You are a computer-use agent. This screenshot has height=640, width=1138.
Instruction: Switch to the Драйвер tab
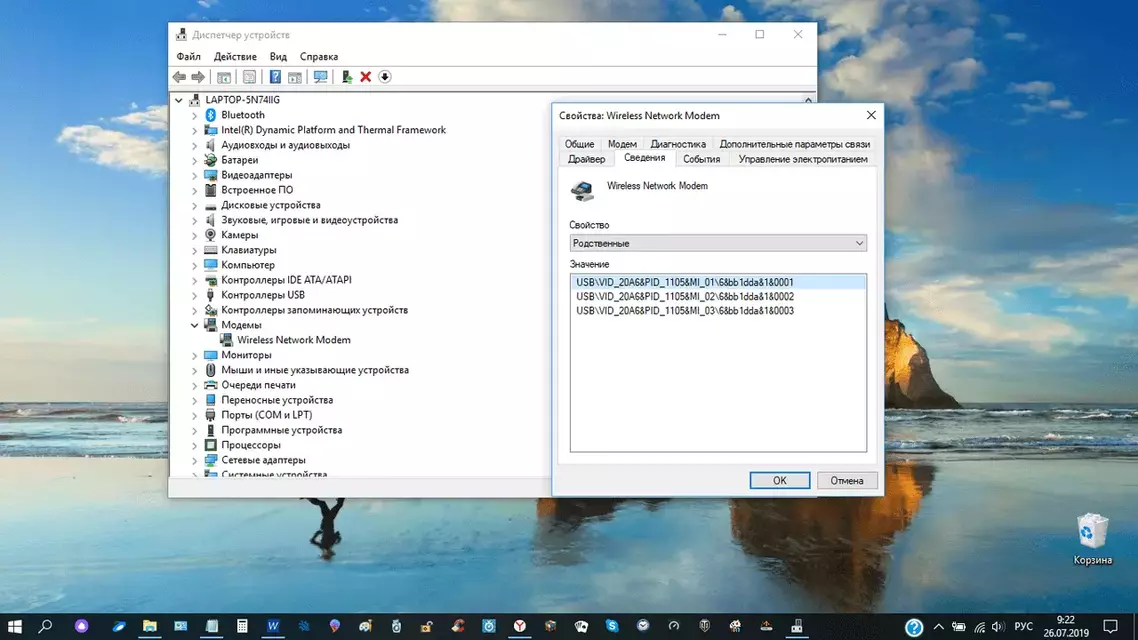[x=587, y=158]
